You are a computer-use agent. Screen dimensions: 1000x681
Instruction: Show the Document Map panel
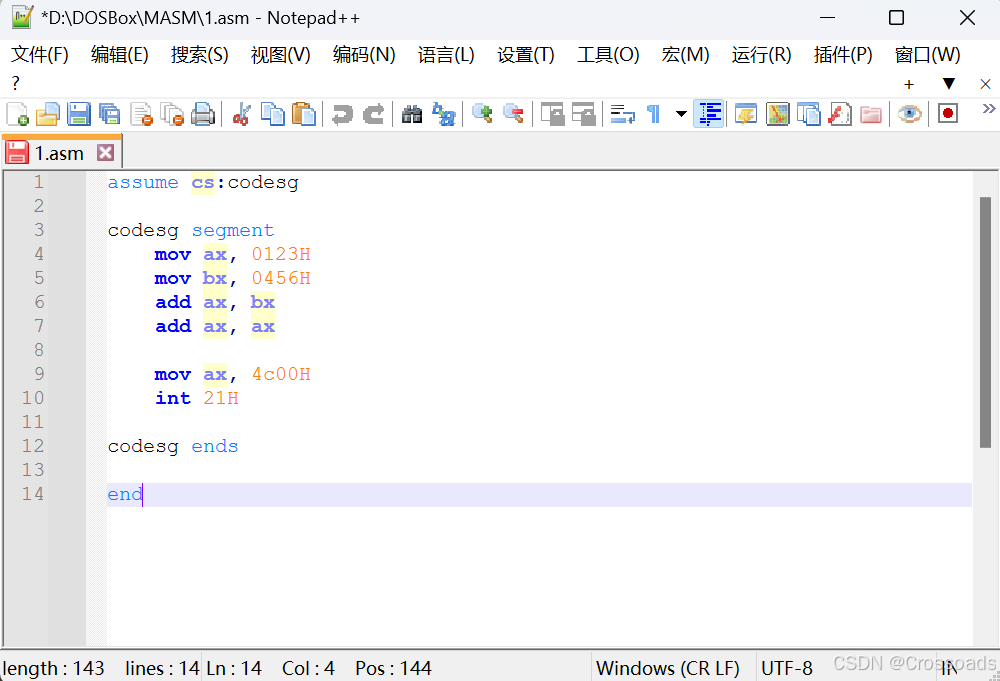click(777, 114)
